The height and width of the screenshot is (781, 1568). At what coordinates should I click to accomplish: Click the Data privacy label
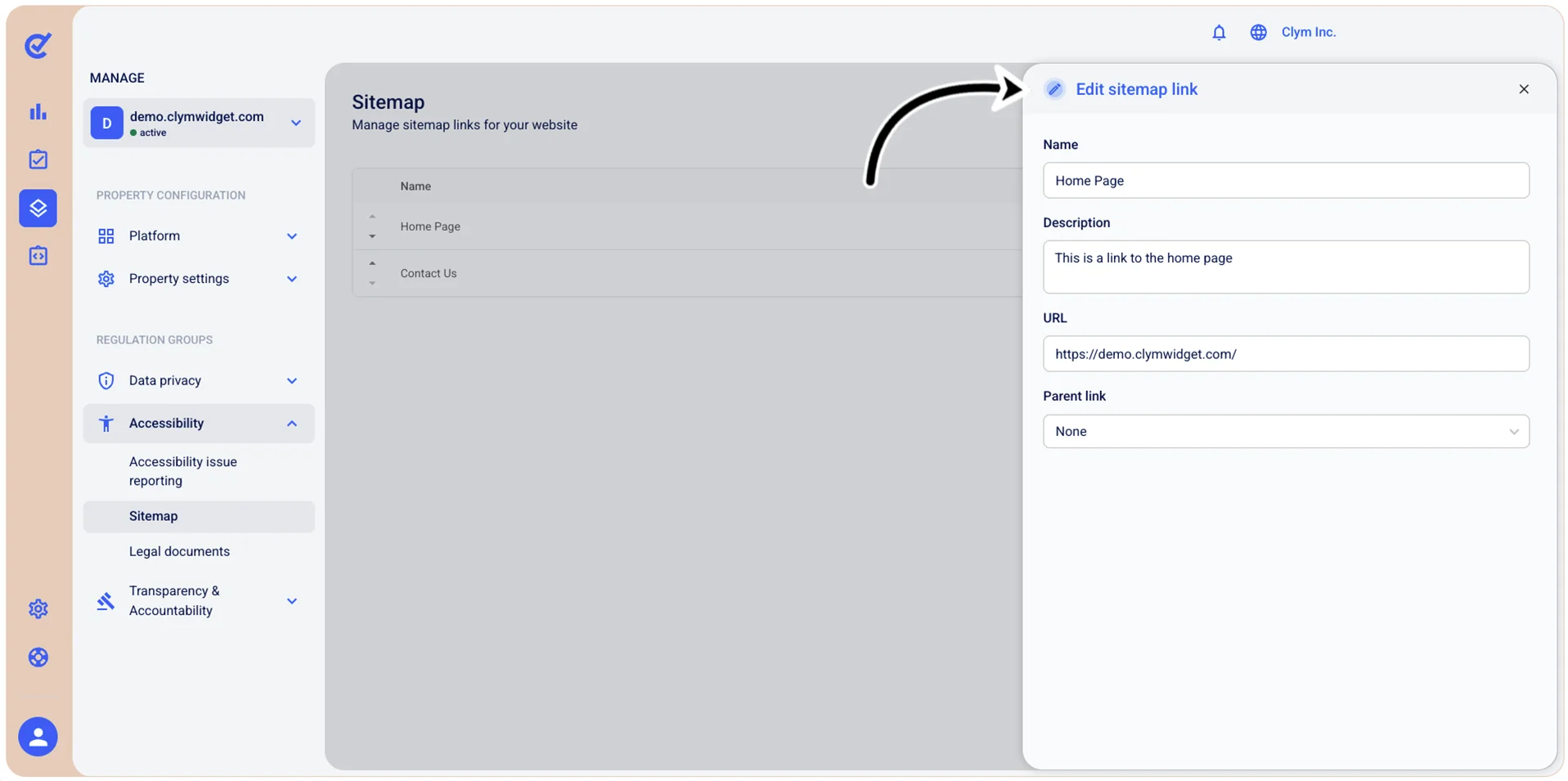[165, 381]
